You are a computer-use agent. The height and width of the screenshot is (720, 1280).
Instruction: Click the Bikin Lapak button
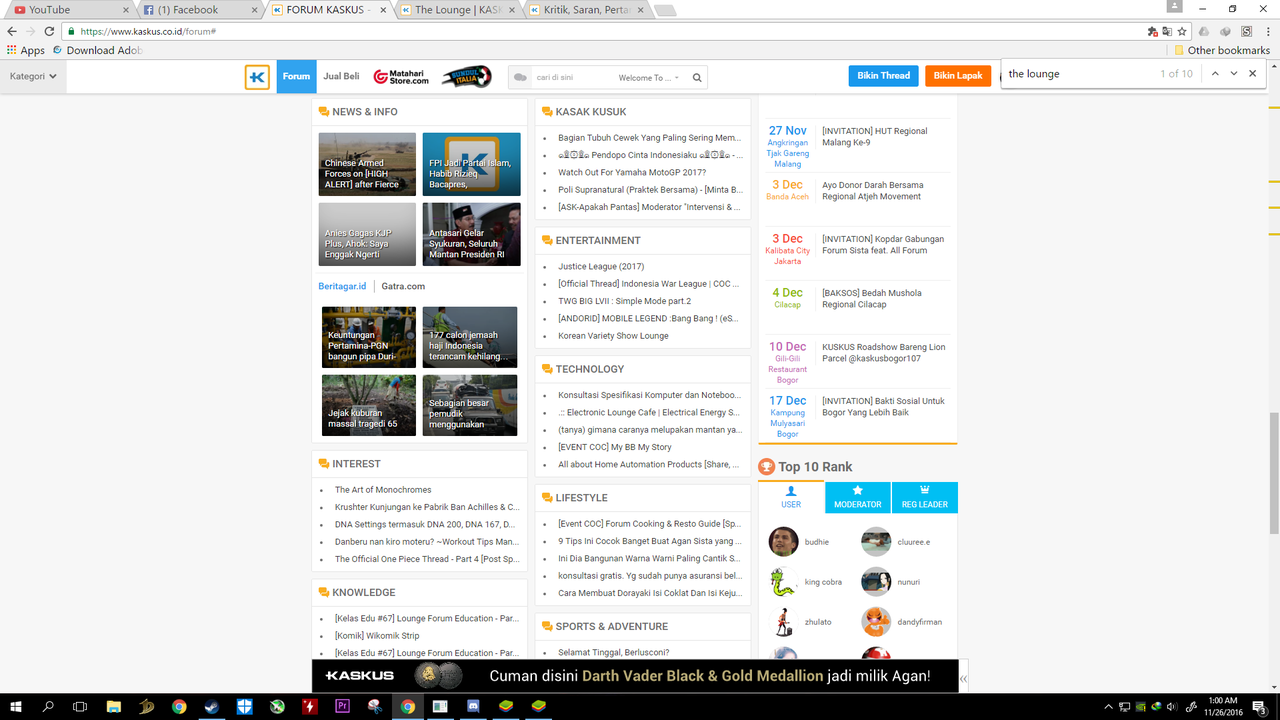958,76
